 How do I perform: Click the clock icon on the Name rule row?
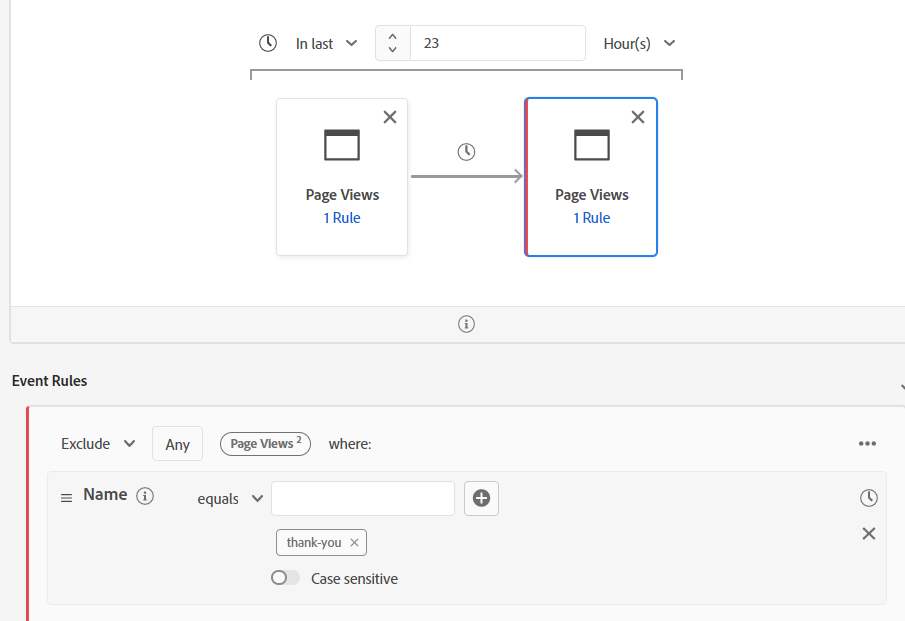pos(868,497)
